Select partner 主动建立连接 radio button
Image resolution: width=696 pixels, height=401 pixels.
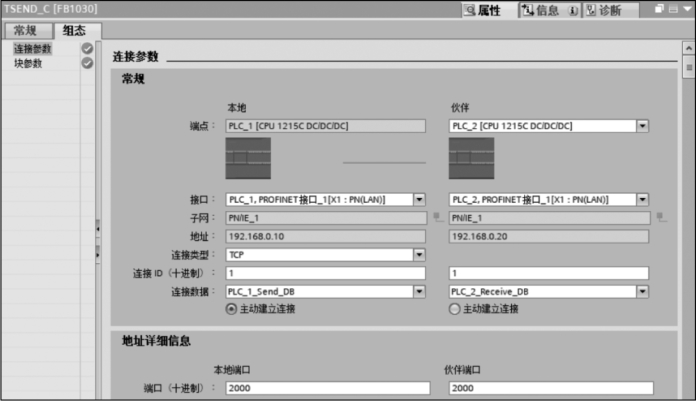click(454, 309)
